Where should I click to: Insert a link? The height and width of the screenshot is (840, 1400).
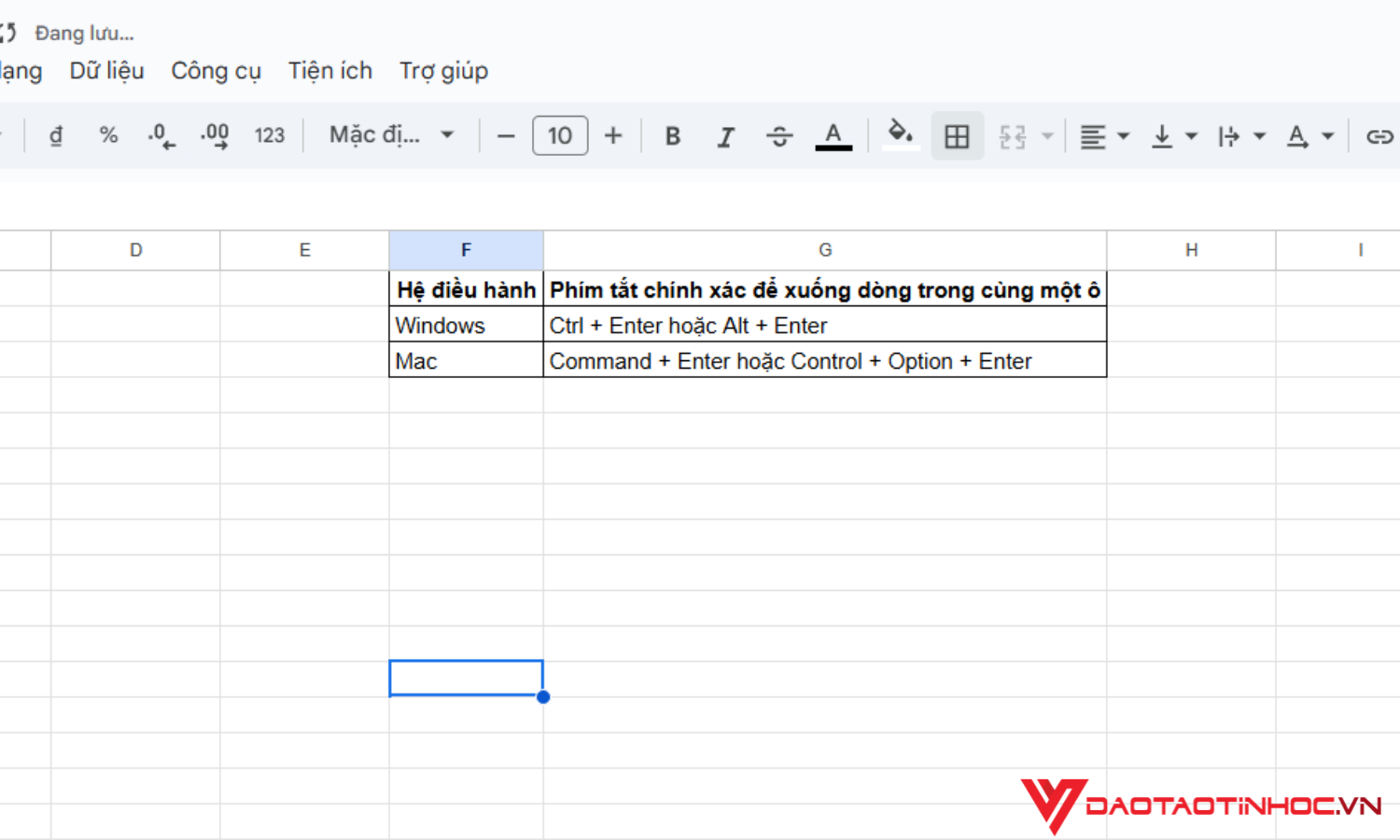point(1379,135)
